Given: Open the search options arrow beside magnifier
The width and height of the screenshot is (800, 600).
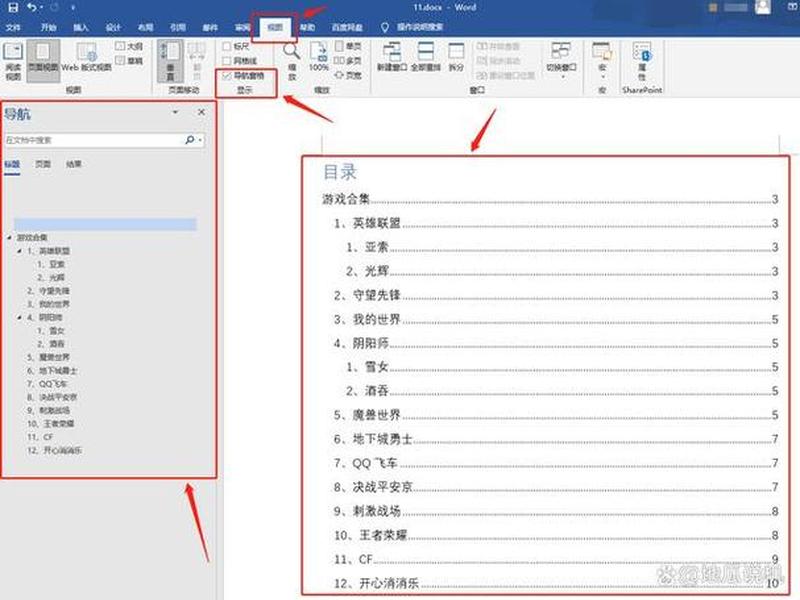Looking at the screenshot, I should click(x=201, y=140).
